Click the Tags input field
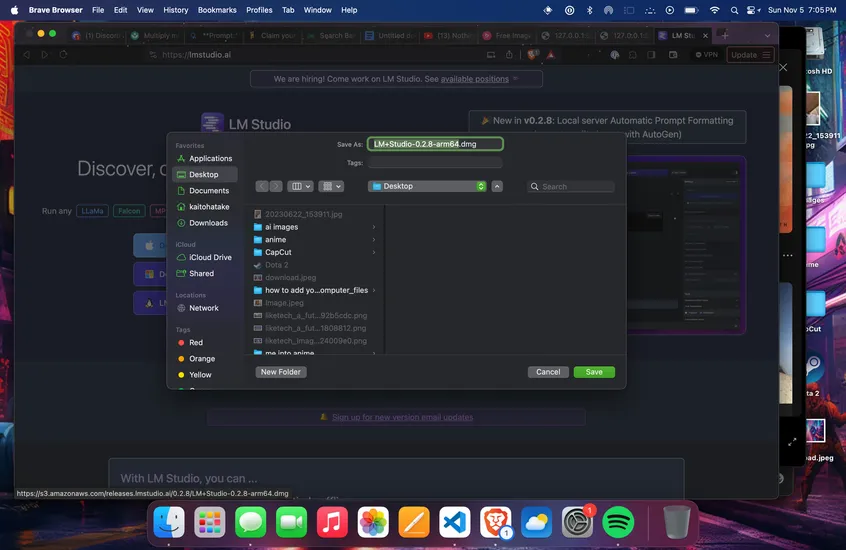The image size is (846, 550). pos(435,162)
